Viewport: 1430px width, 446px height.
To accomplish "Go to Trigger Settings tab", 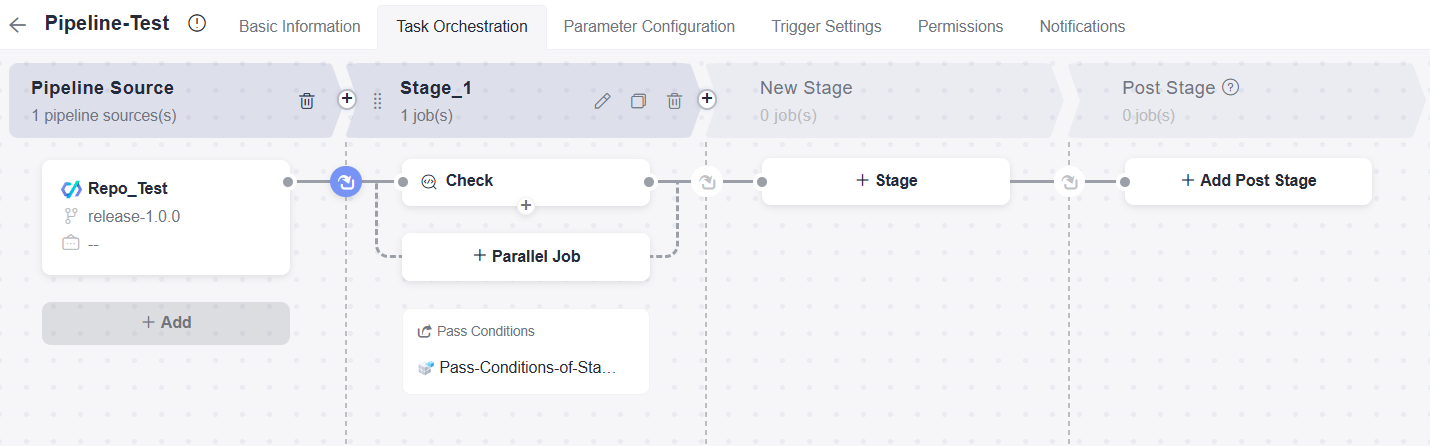I will pos(826,26).
